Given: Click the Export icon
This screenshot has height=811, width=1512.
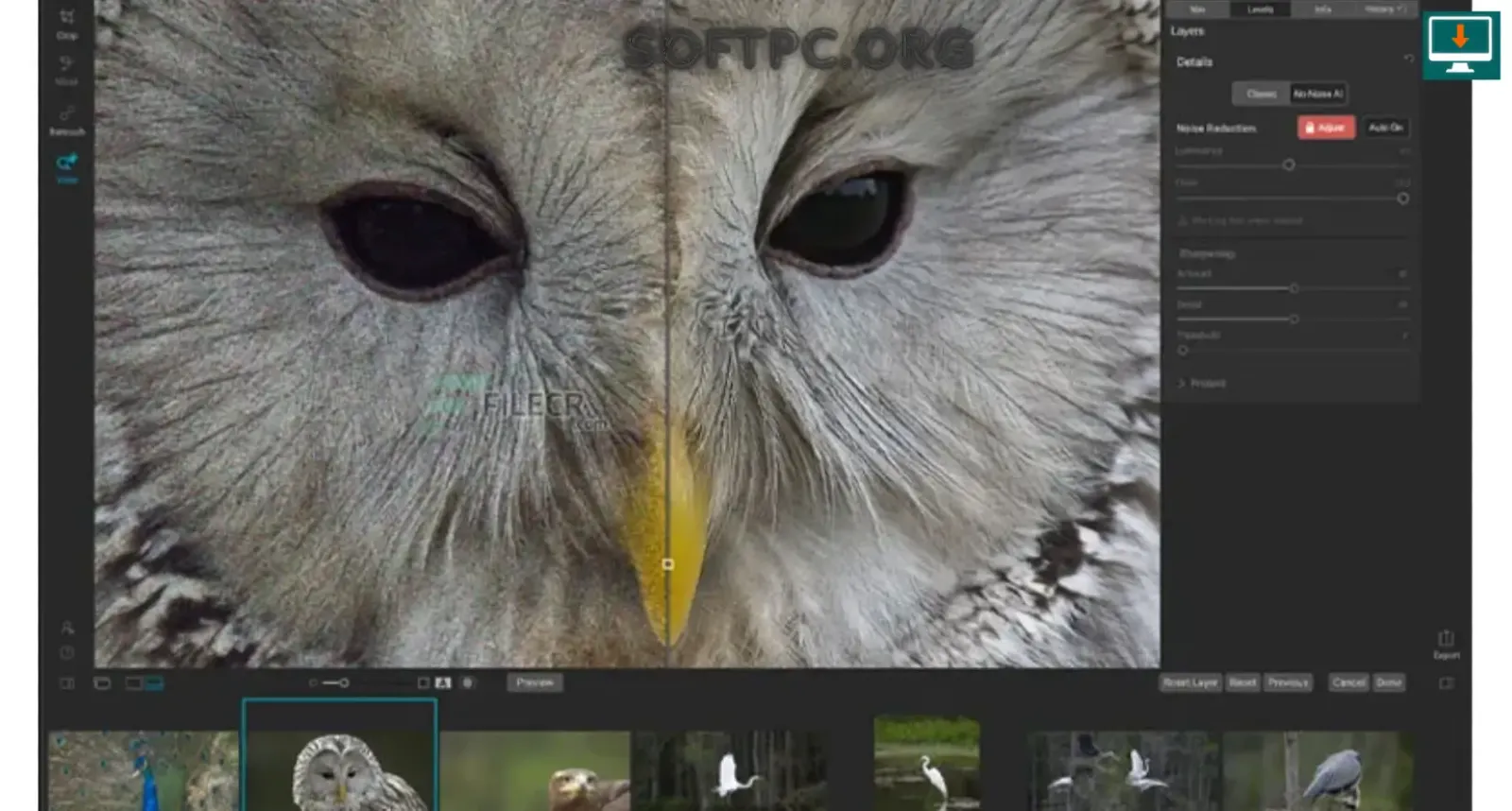Looking at the screenshot, I should click(1446, 645).
